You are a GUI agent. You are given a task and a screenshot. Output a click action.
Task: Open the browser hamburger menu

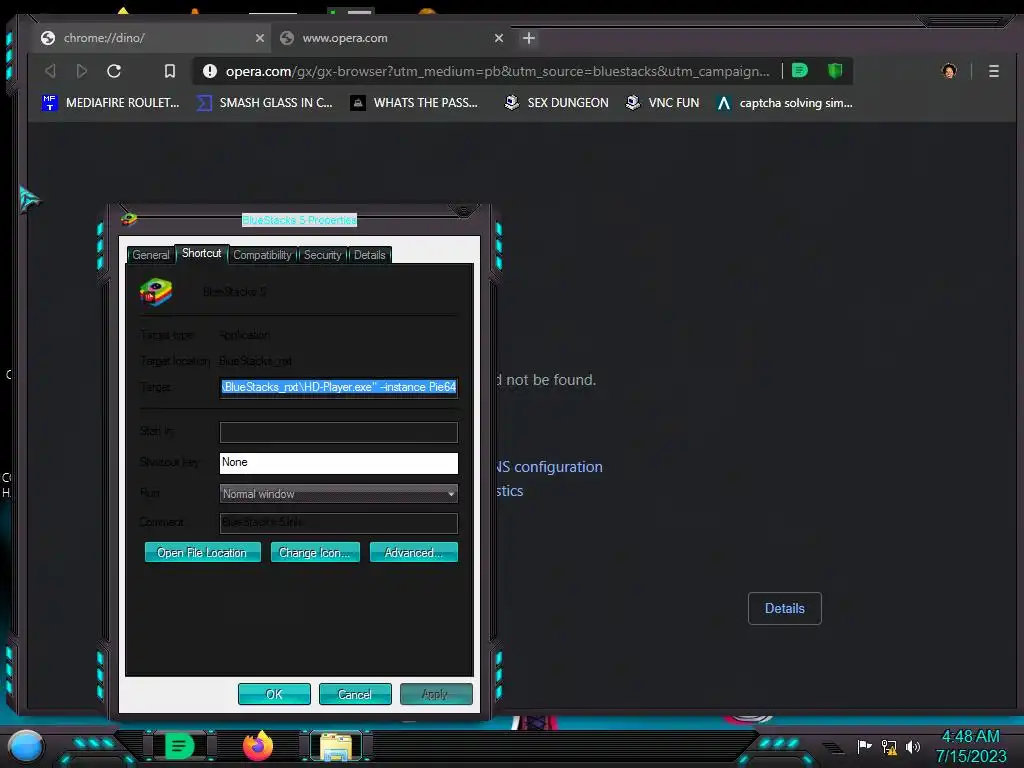(x=993, y=71)
